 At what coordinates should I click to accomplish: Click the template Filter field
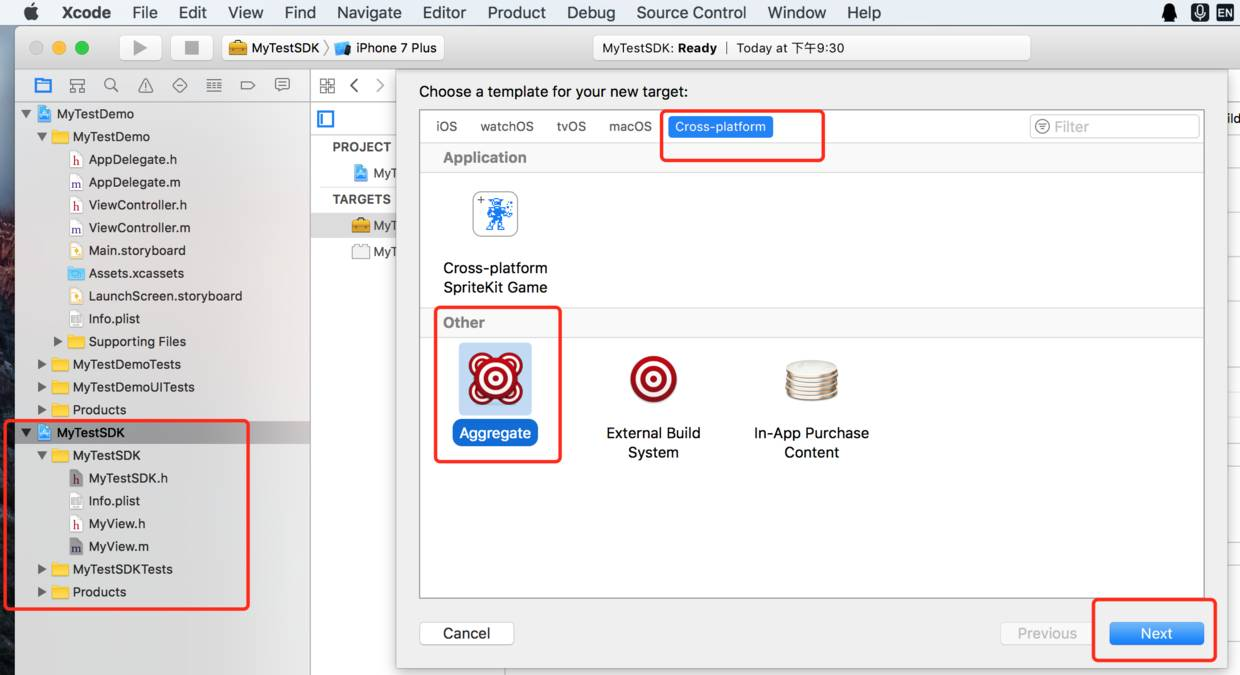point(1114,126)
